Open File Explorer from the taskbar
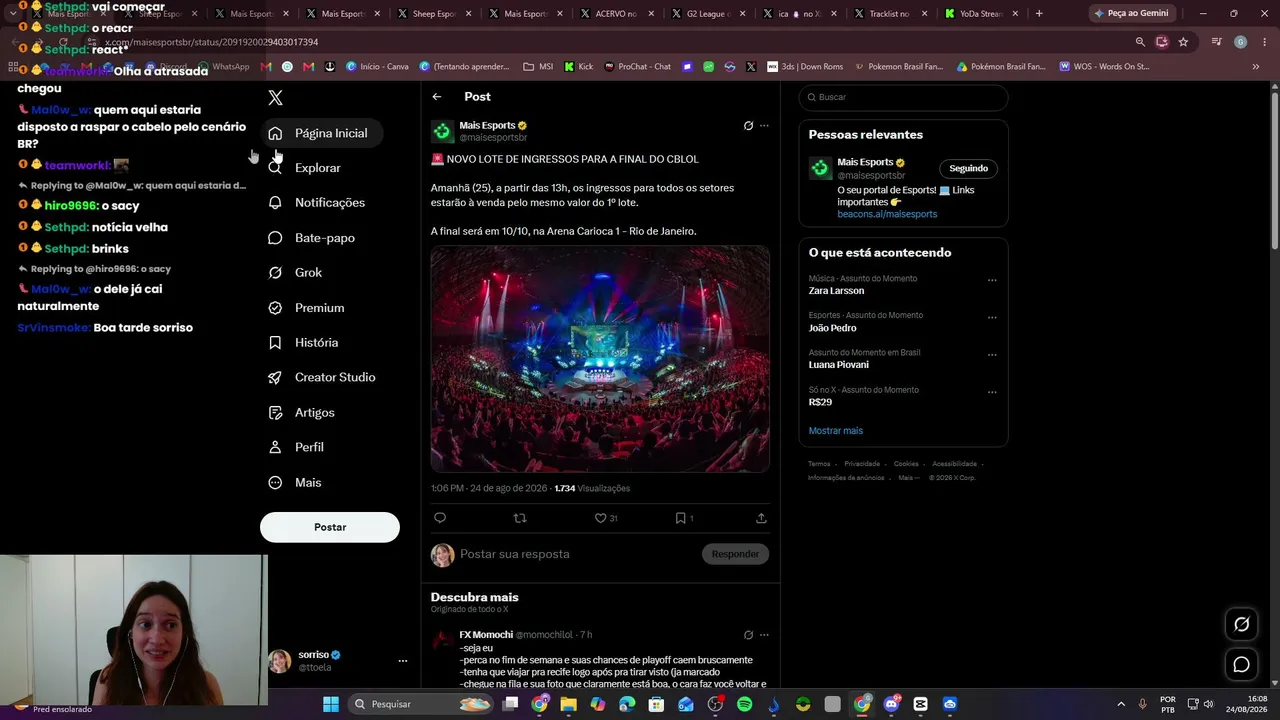Image resolution: width=1280 pixels, height=720 pixels. coord(568,704)
